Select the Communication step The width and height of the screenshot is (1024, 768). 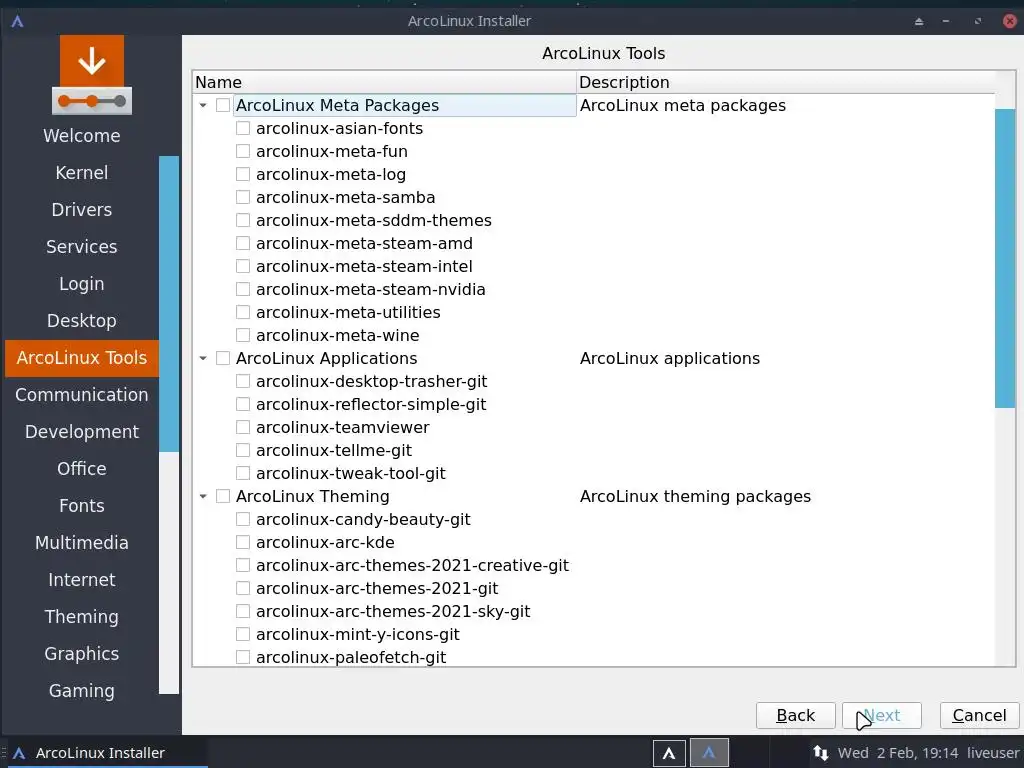coord(82,394)
